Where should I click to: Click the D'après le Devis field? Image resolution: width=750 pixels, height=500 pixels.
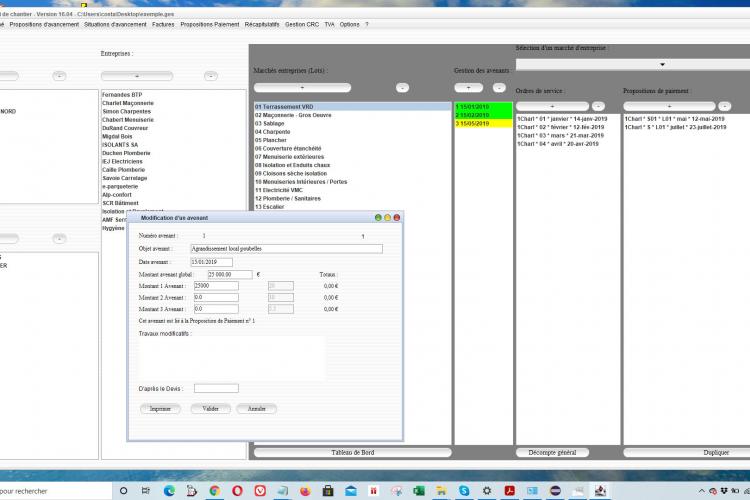(216, 389)
